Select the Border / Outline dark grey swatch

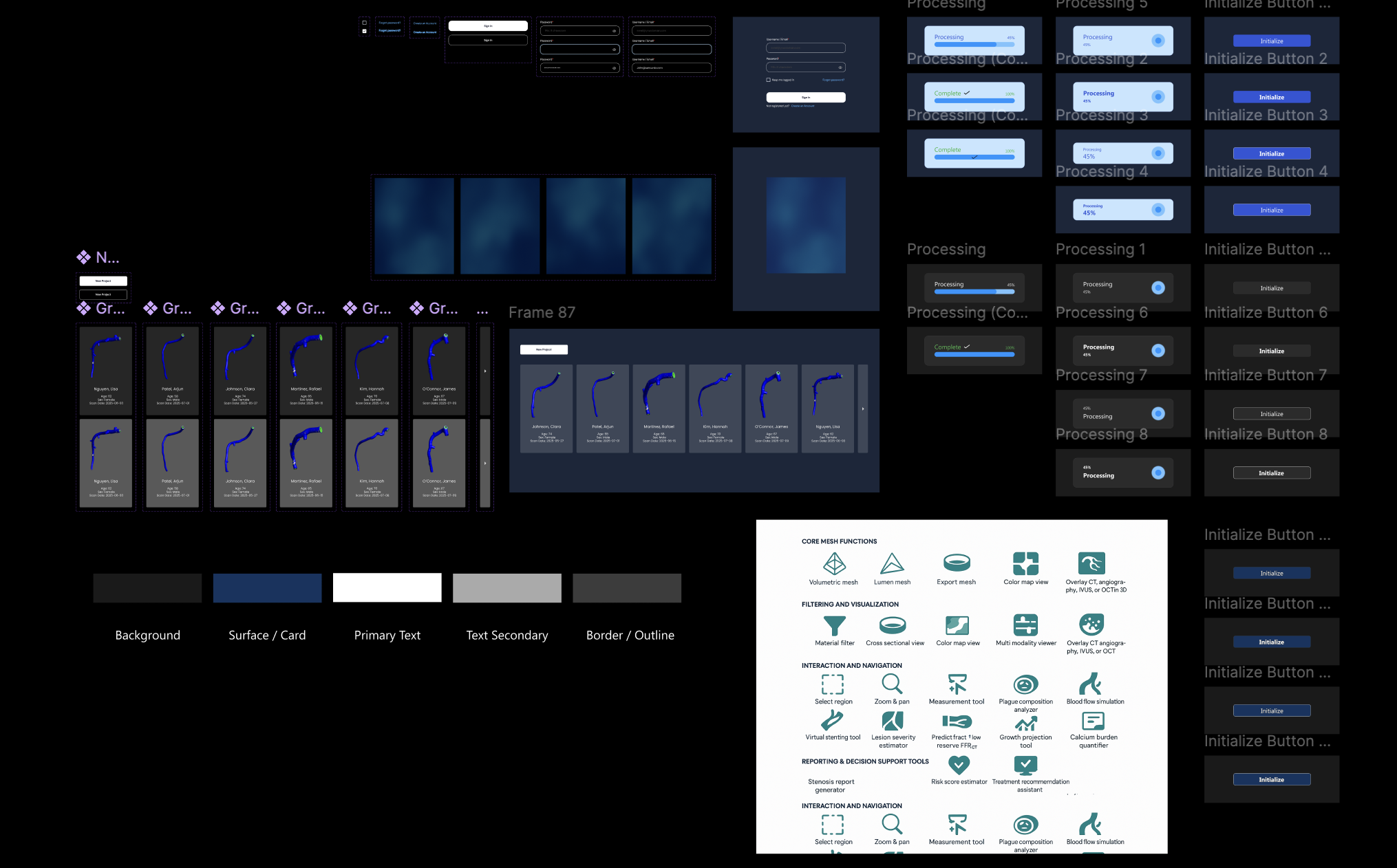coord(627,588)
